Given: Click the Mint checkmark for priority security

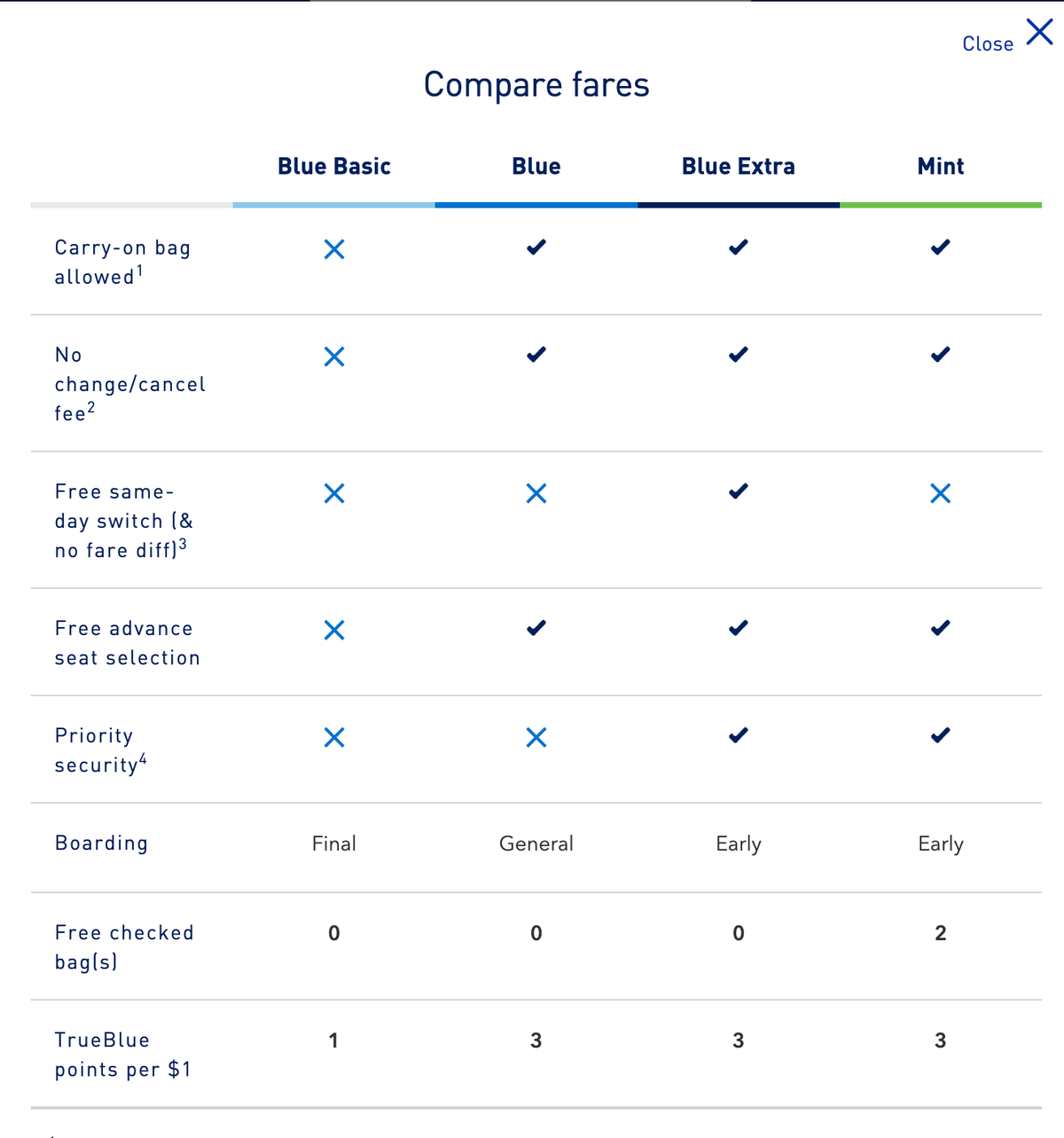Looking at the screenshot, I should coord(941,735).
